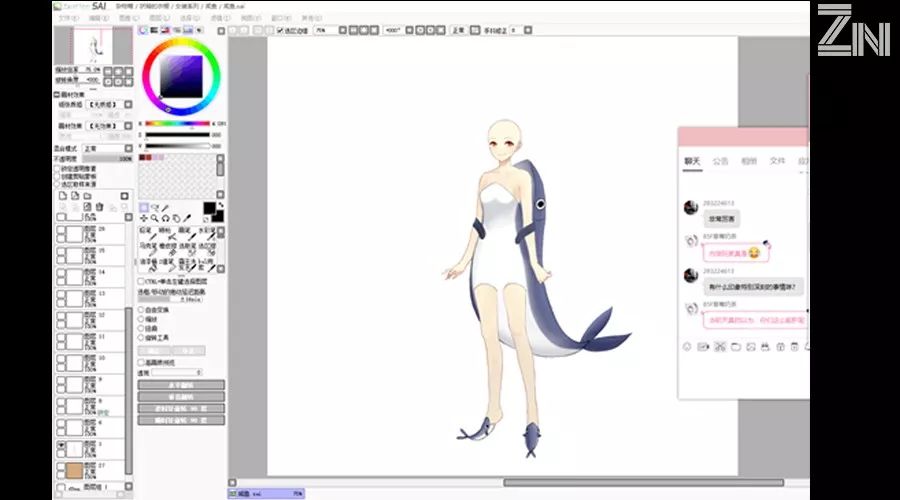Delete layer with trash icon

click(x=99, y=207)
